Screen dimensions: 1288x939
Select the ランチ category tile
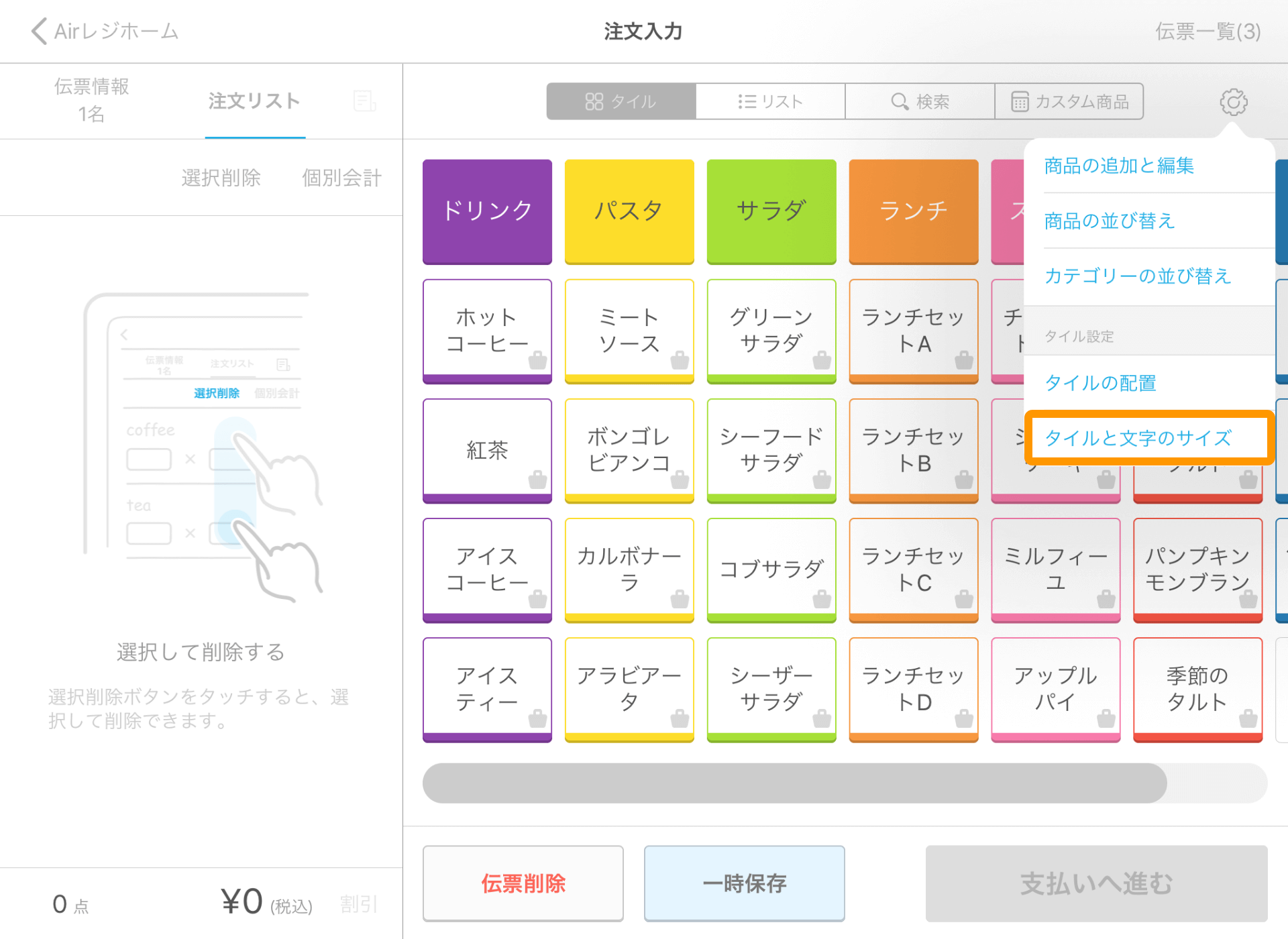(x=914, y=211)
